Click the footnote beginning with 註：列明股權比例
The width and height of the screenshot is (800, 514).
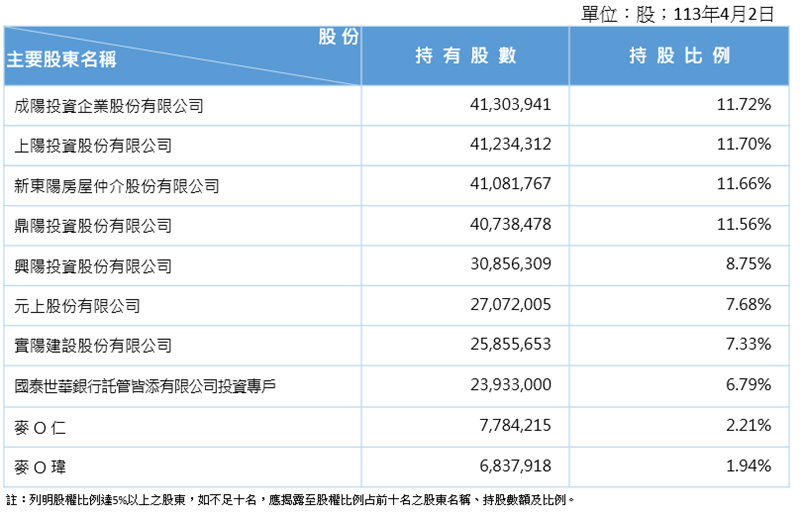pyautogui.click(x=290, y=500)
